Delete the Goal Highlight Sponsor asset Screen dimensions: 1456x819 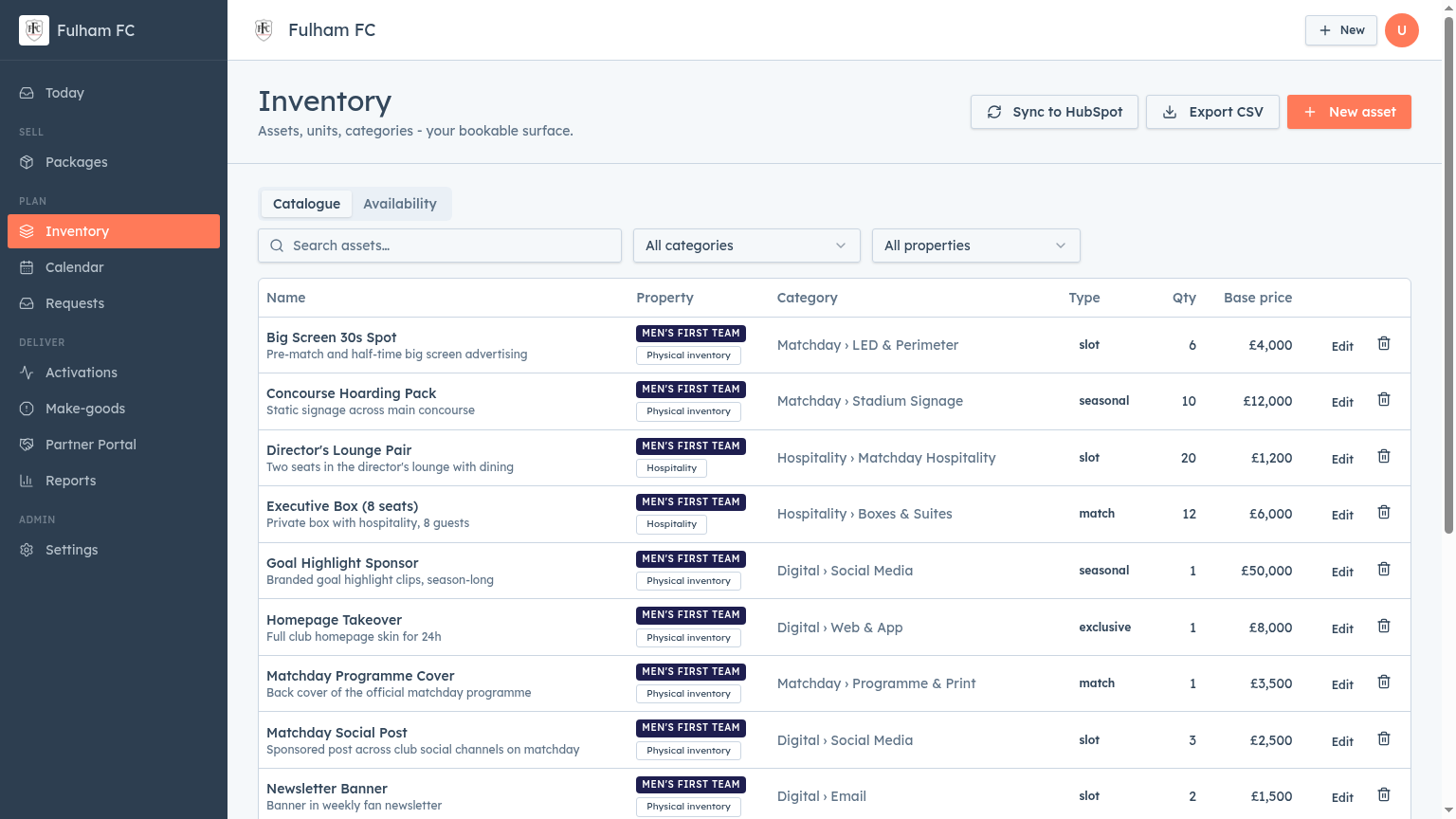pyautogui.click(x=1384, y=570)
